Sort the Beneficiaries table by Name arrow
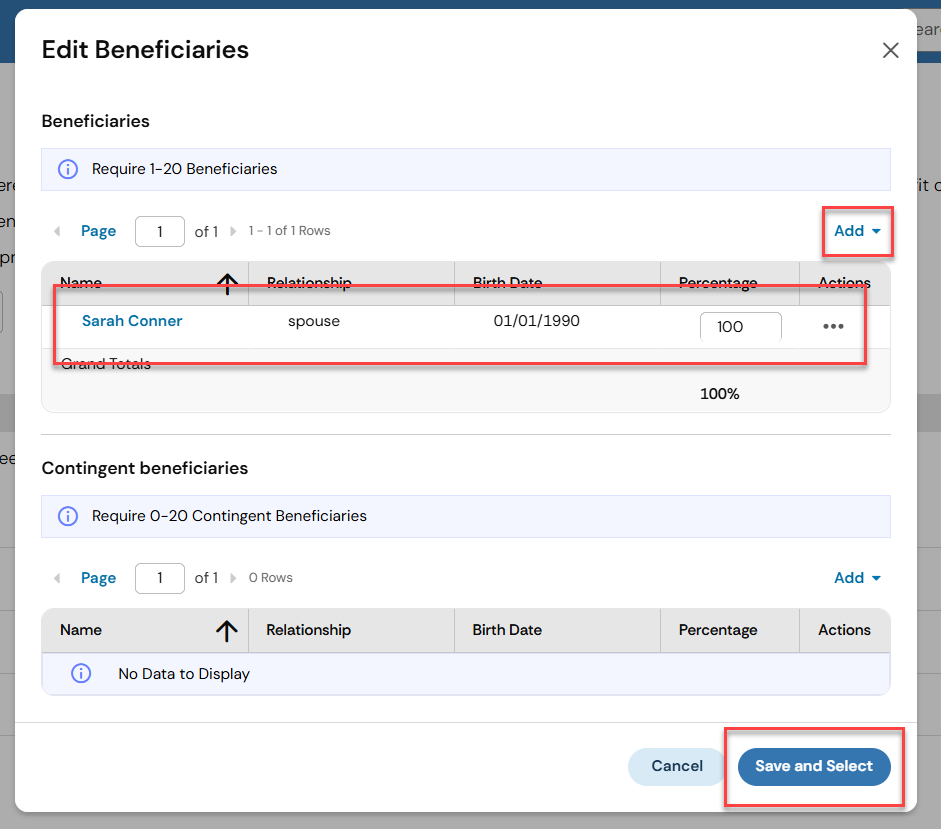Screen dimensions: 941x829 (227, 284)
